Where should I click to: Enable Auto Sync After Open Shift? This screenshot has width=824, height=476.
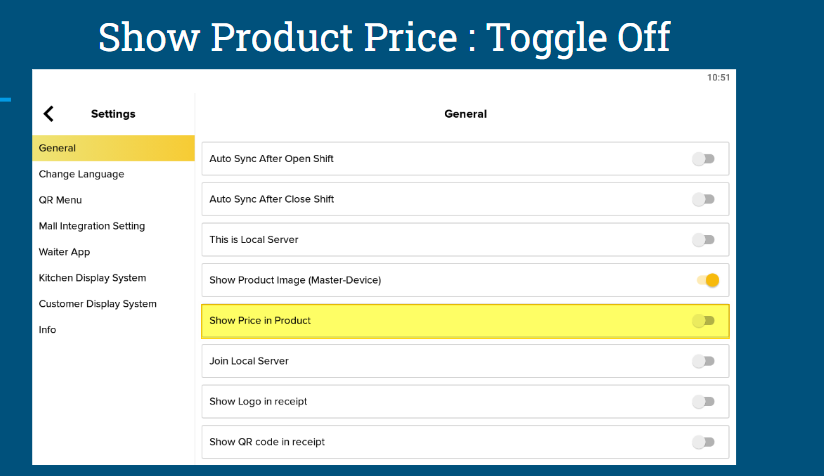click(703, 159)
